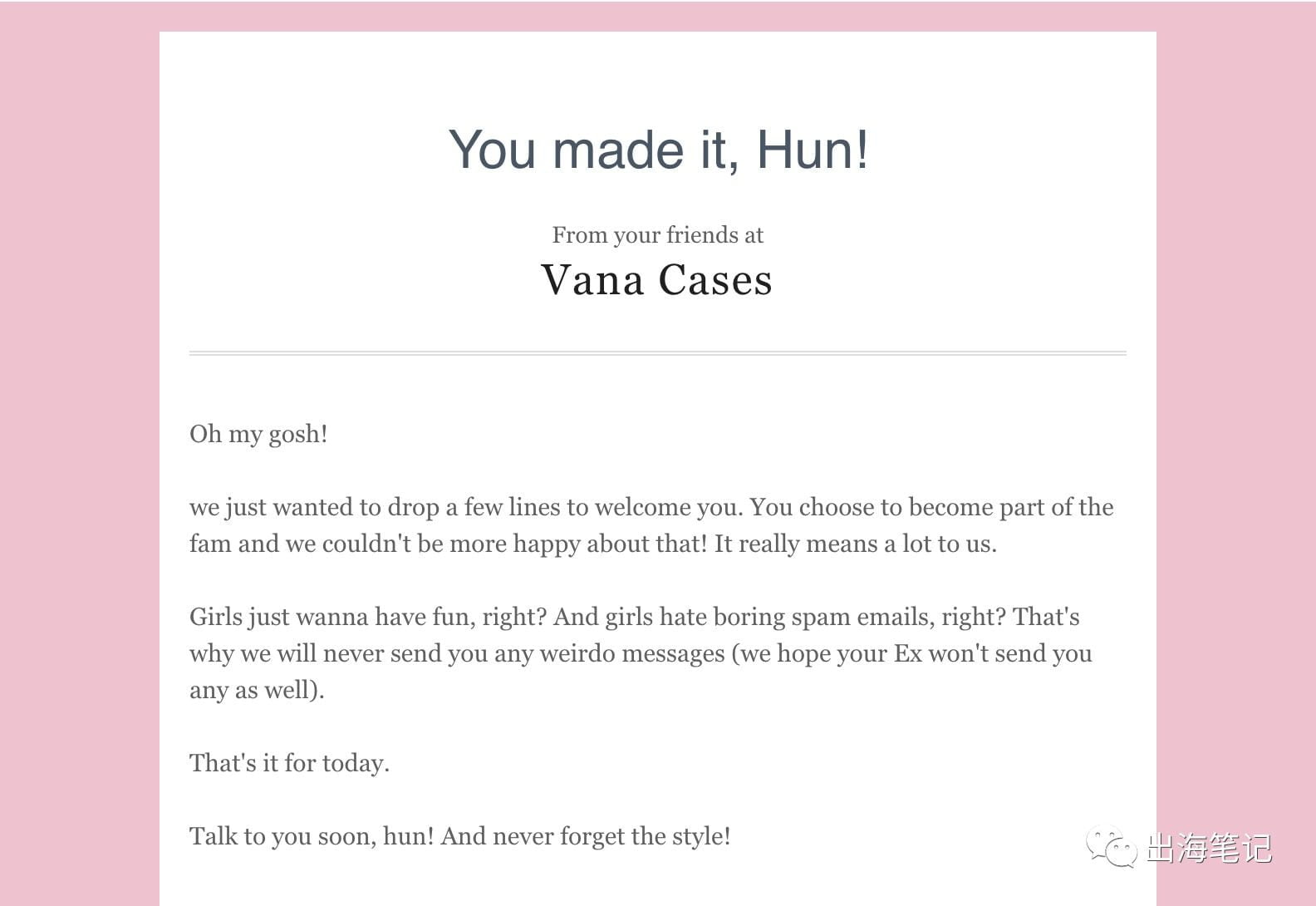This screenshot has height=906, width=1316.
Task: Click the 'That's it for today.' line
Action: point(289,763)
